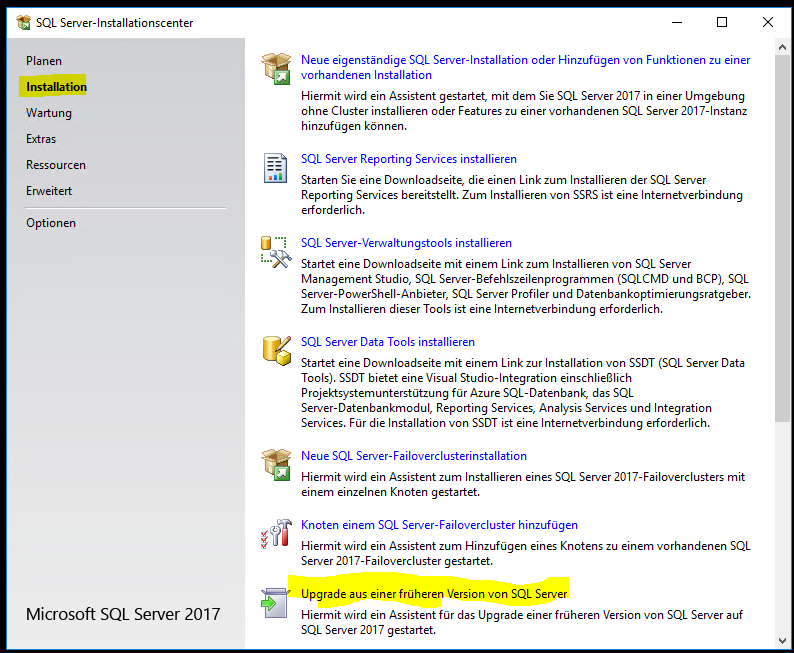This screenshot has width=794, height=653.
Task: Select the Installation section
Action: pos(56,87)
